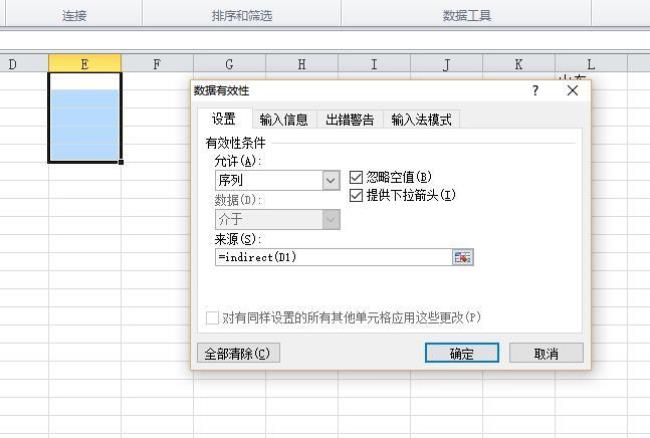Switch to the 出错警告 tab
The image size is (650, 438).
[x=350, y=120]
